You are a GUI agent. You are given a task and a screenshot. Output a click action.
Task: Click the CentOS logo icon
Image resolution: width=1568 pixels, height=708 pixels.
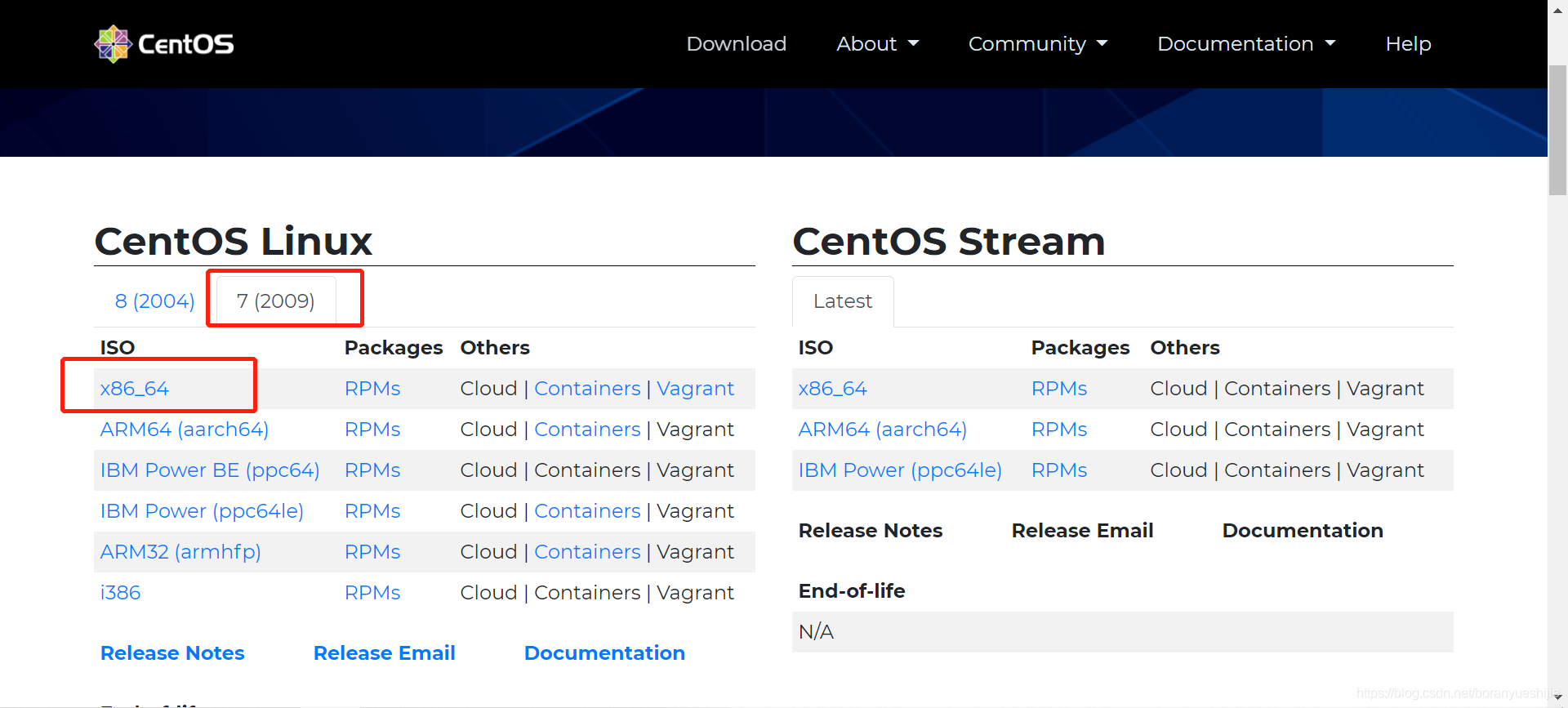coord(113,44)
